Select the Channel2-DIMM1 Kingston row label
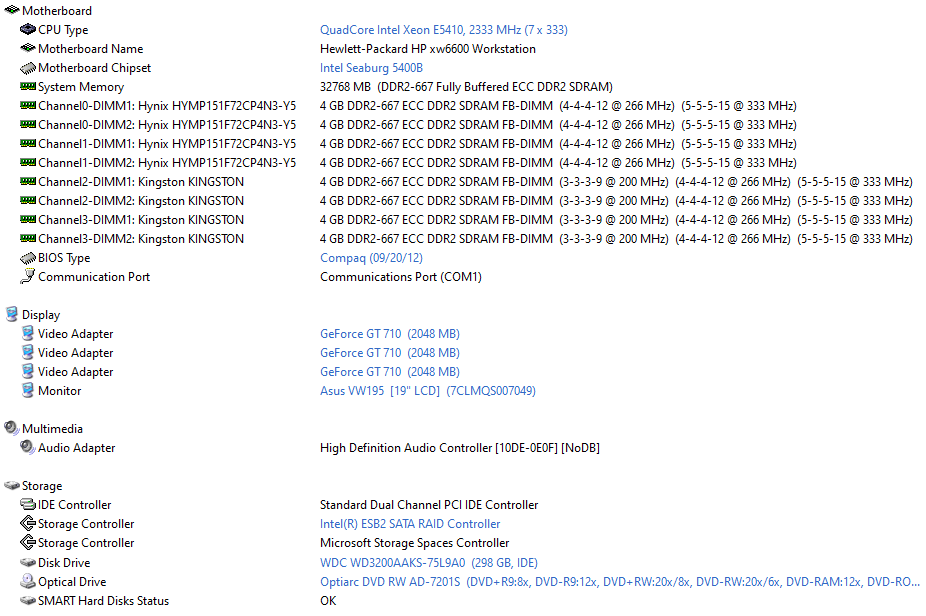The image size is (926, 616). point(141,182)
